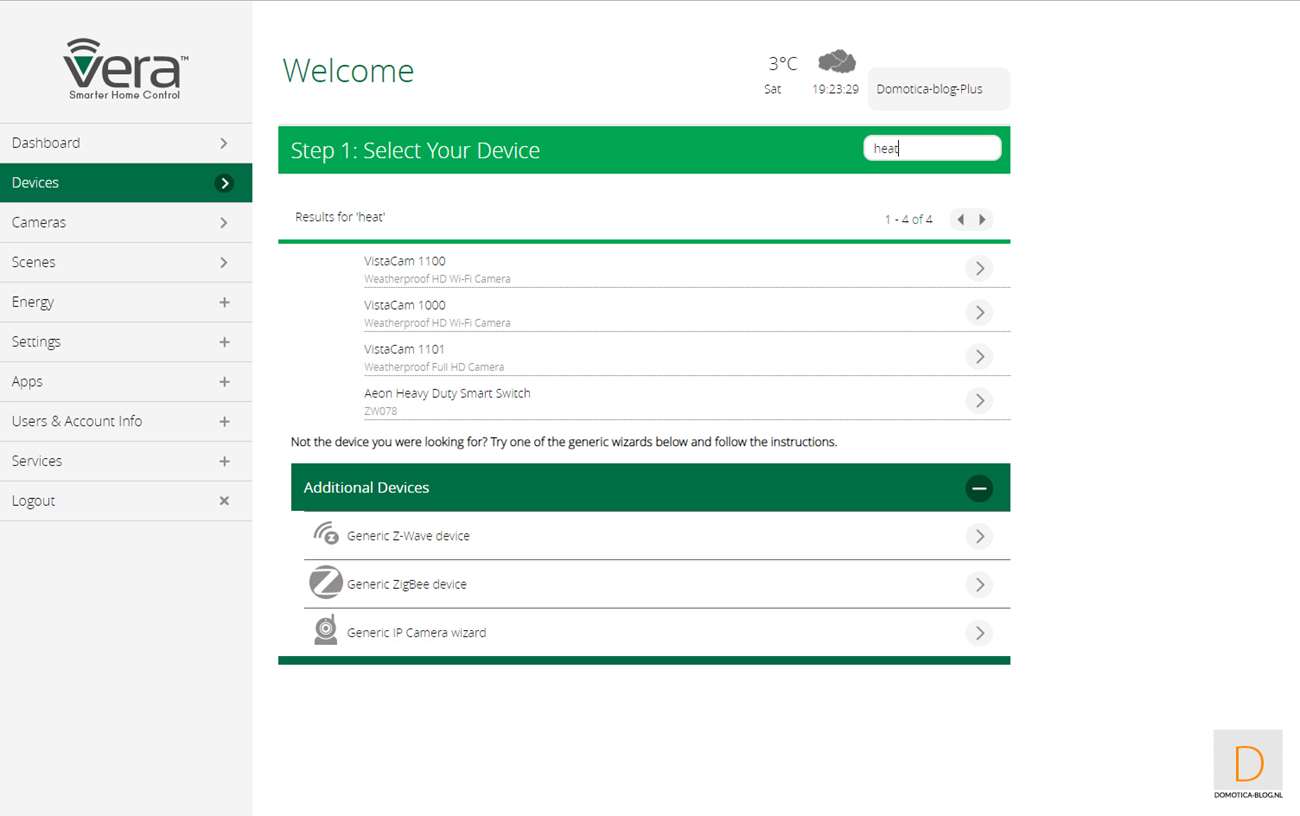Expand the Settings menu plus

point(224,342)
